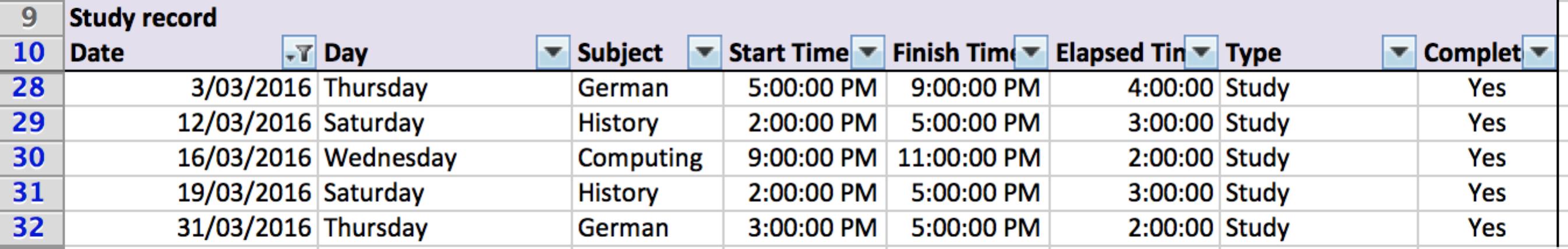
Task: Open the Finish Time filter dropdown
Action: (x=1030, y=53)
